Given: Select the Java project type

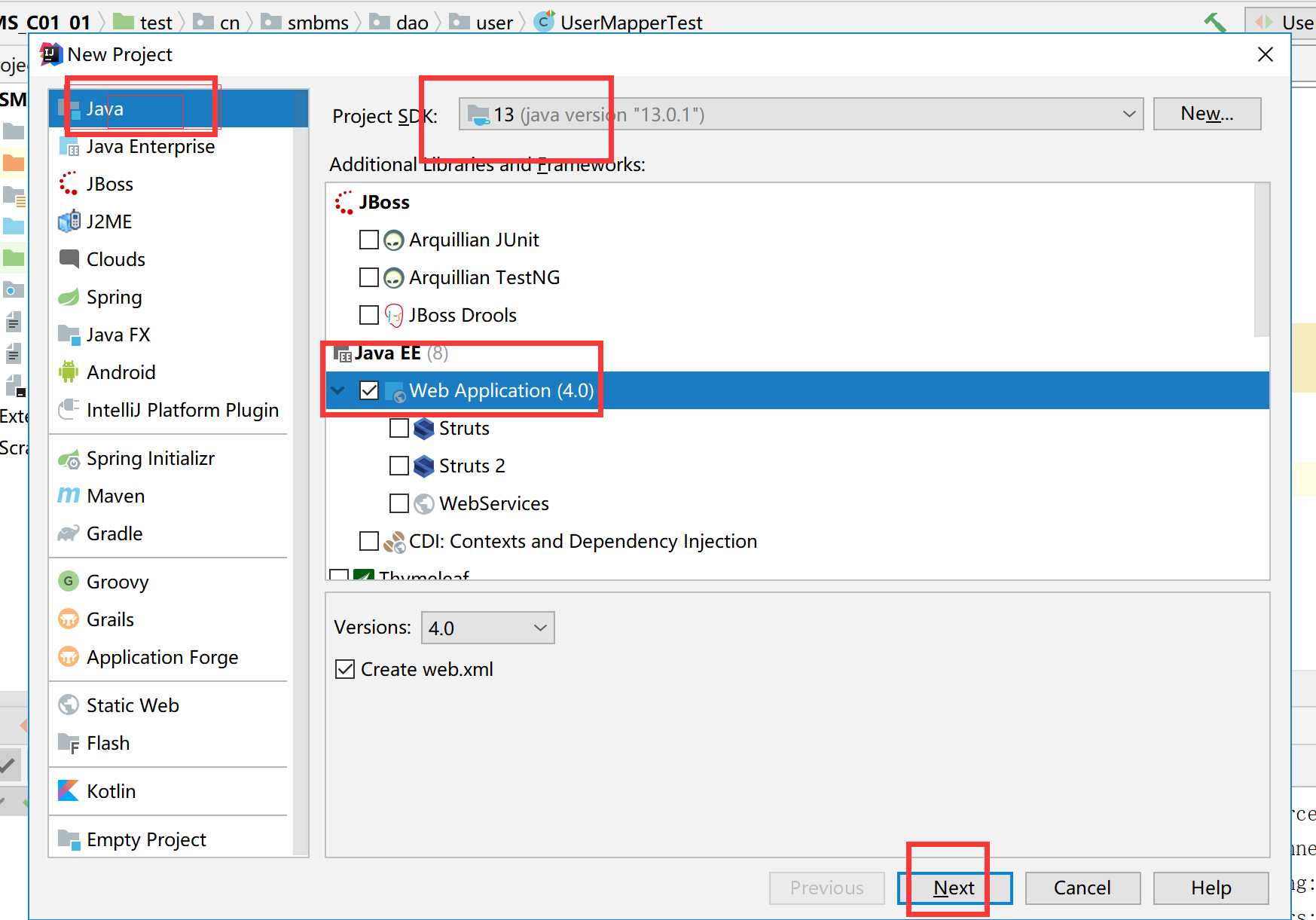Looking at the screenshot, I should pos(179,109).
